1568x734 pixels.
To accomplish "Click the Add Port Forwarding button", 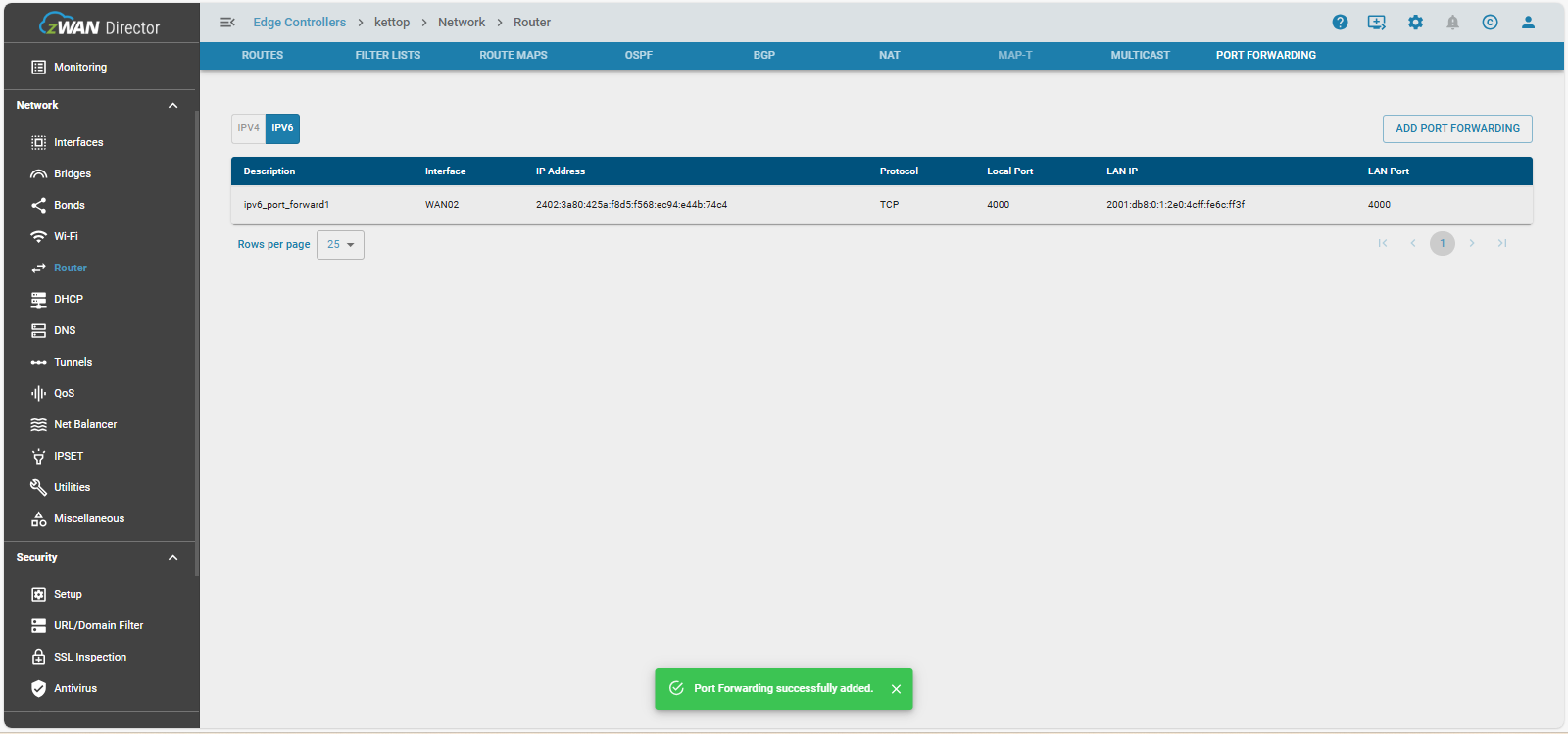I will click(1456, 128).
